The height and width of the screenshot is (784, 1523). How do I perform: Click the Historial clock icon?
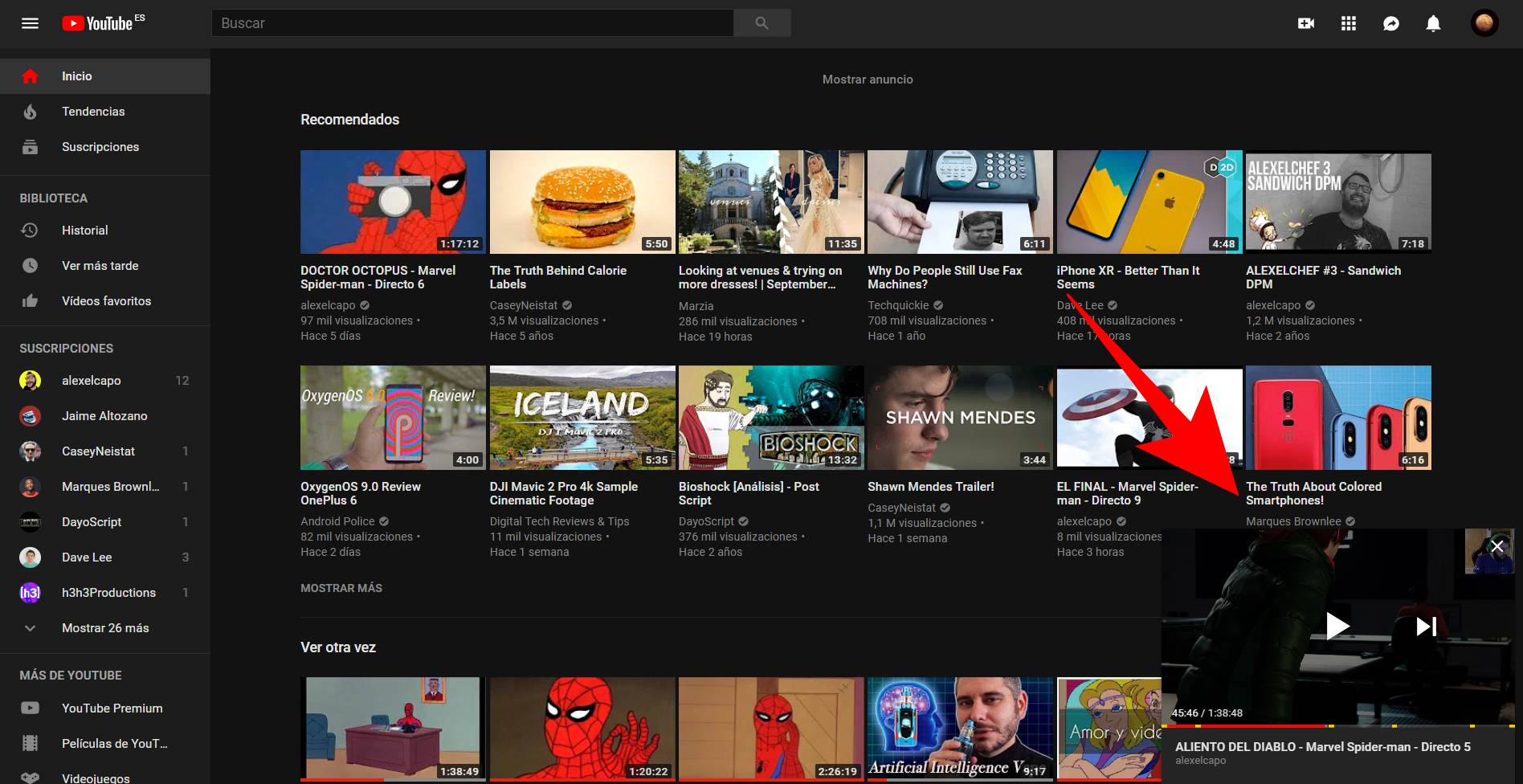point(30,231)
